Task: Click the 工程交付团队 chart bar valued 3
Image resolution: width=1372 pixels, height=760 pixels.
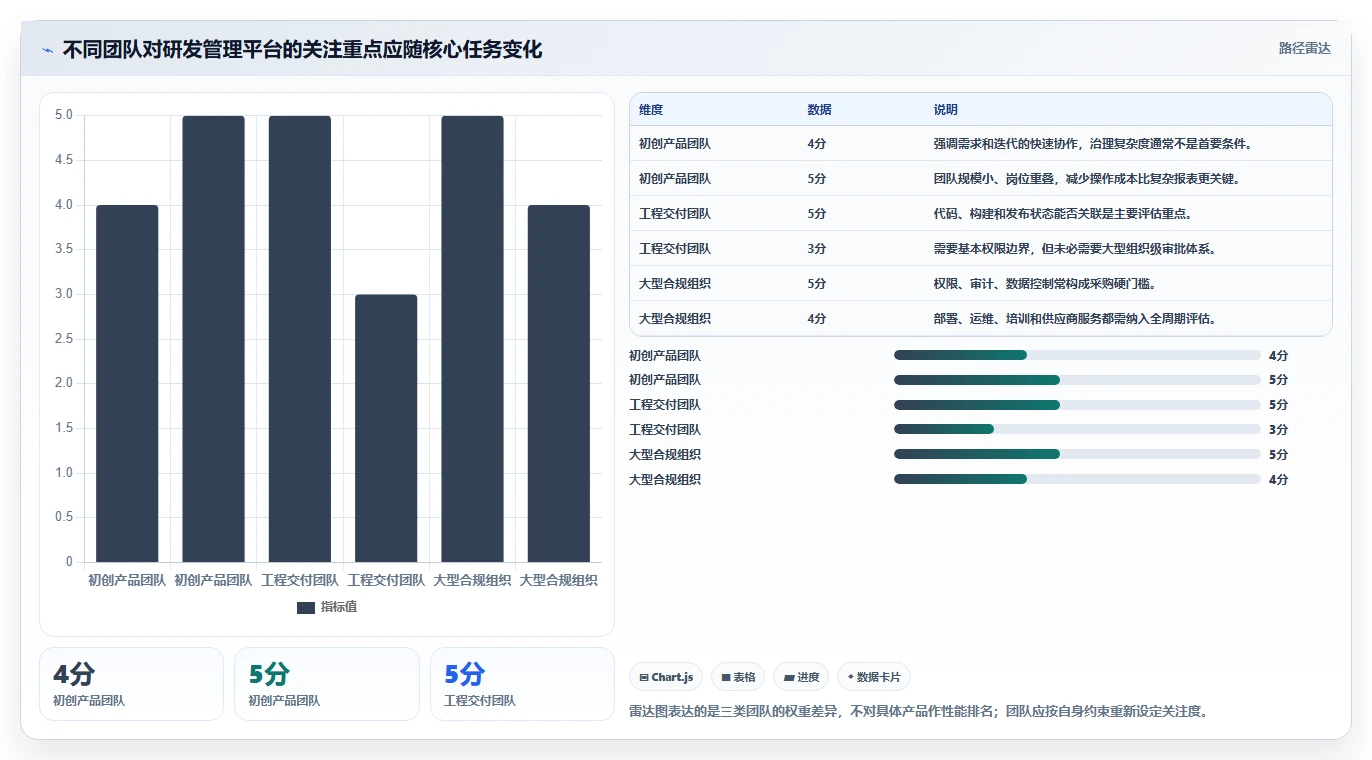Action: click(386, 428)
